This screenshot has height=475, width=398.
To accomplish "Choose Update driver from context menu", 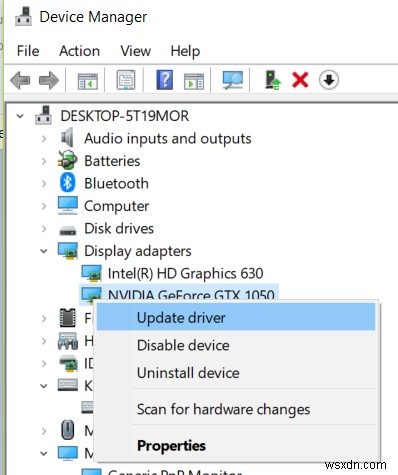I will [x=236, y=317].
